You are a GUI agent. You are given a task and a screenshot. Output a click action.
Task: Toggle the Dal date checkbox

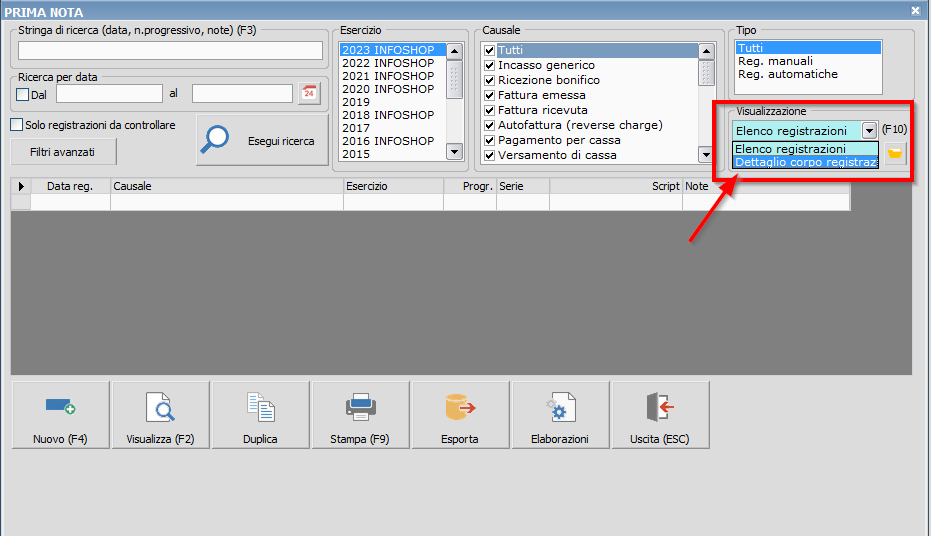click(x=23, y=94)
